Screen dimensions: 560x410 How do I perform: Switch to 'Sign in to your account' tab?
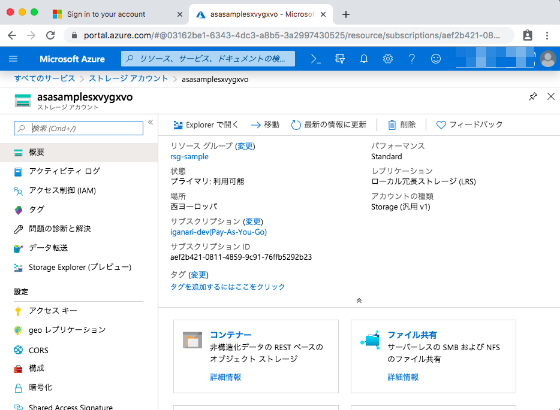[x=106, y=14]
